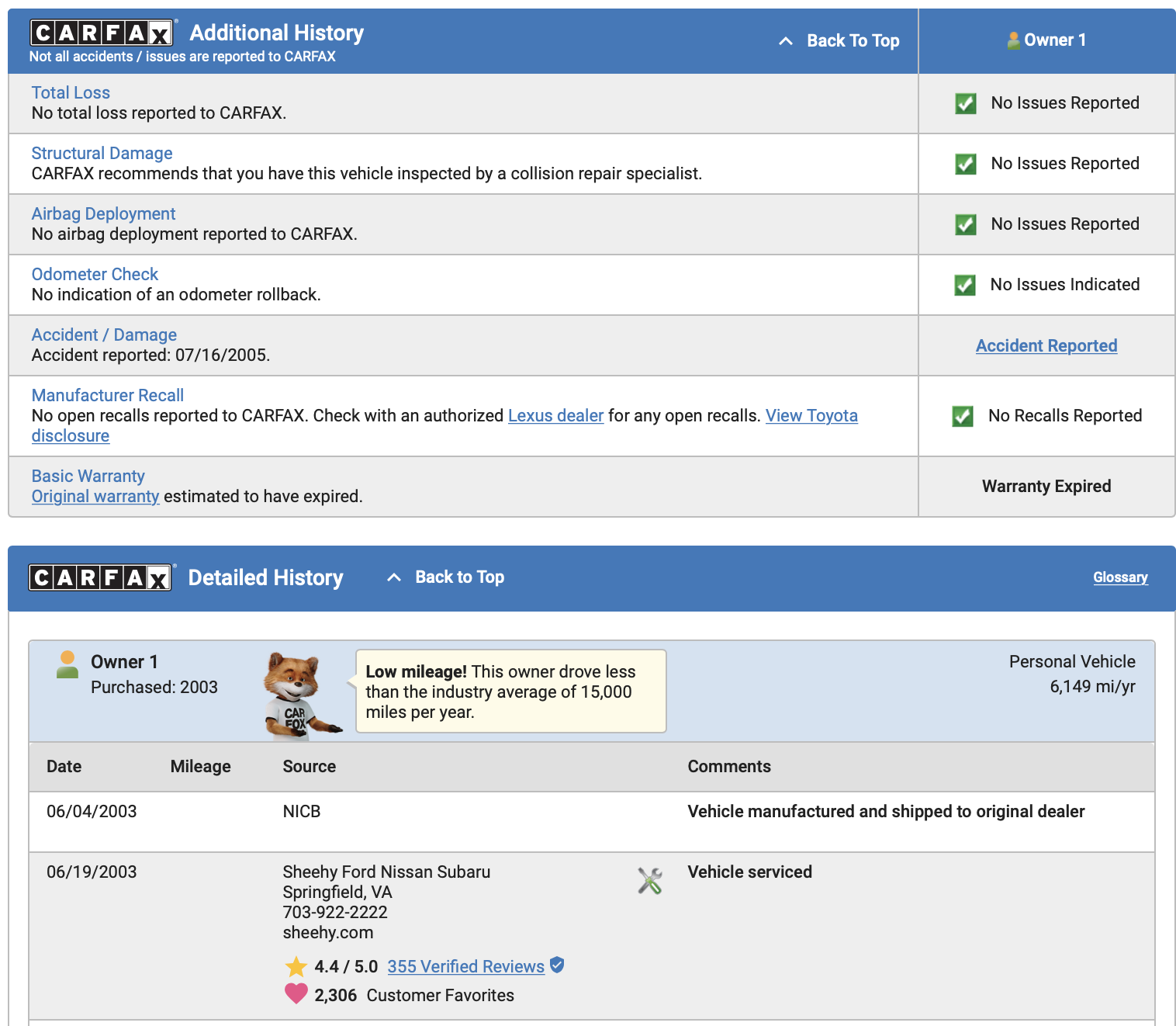Click the green check for Structural Damage
Screen dimensions: 1176x1026
(966, 164)
